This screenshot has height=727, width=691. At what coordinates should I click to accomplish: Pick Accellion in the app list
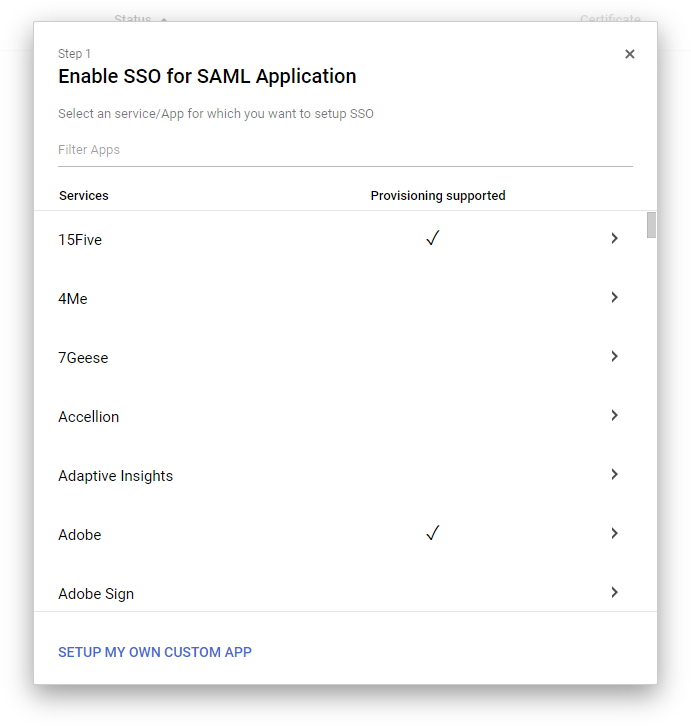[88, 417]
